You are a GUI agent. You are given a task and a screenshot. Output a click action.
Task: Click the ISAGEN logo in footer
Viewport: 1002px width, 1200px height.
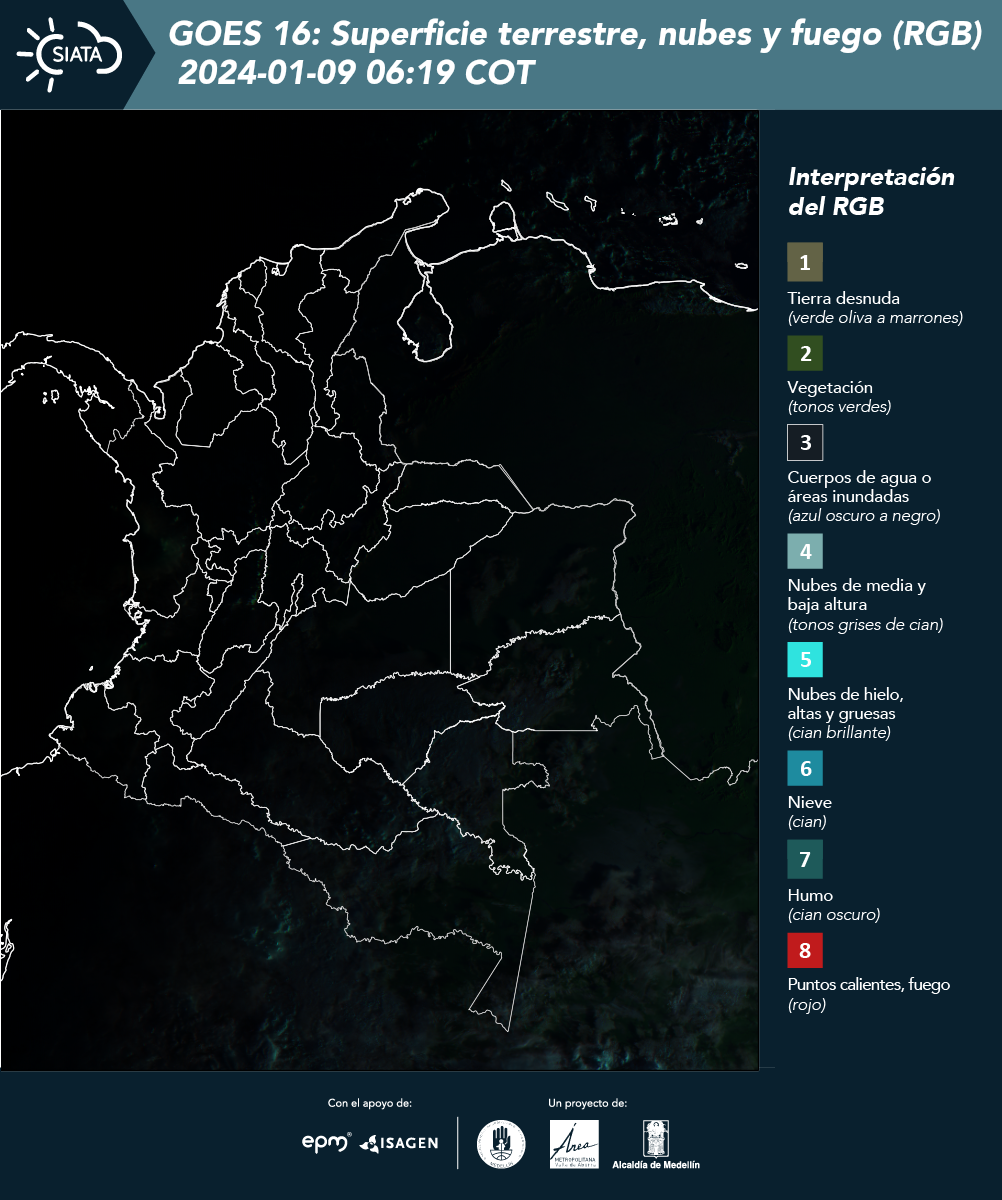pos(399,1142)
